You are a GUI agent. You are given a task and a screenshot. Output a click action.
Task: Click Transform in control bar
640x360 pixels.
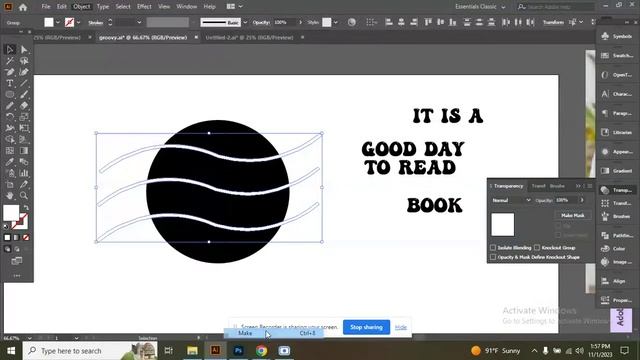553,22
